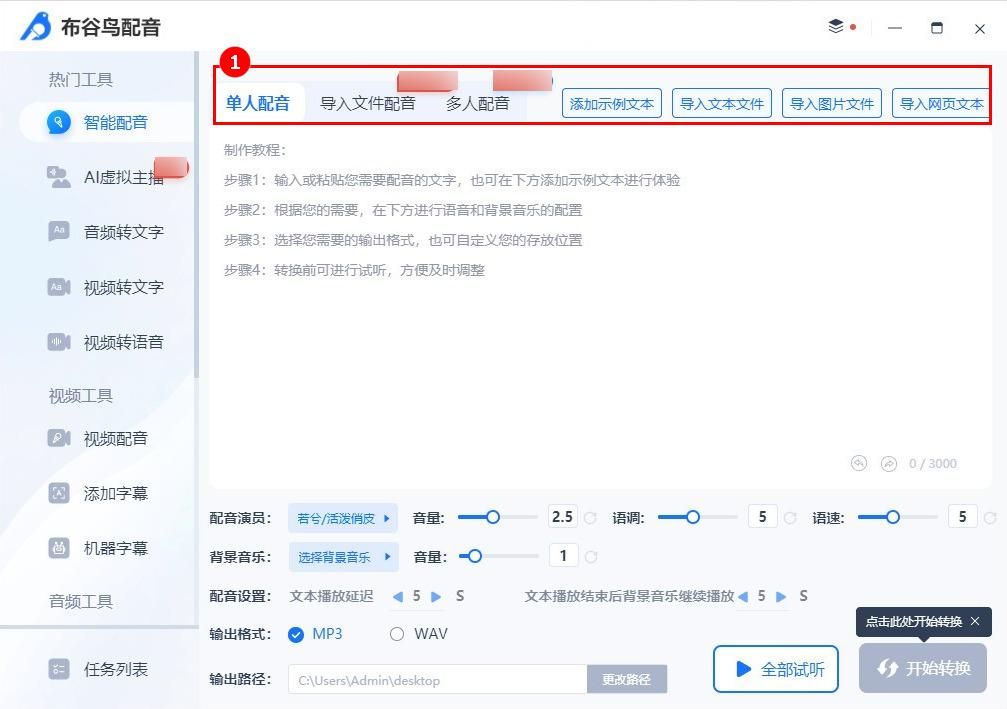This screenshot has width=1007, height=709.
Task: Reset 语速 value with refresh icon
Action: coord(990,518)
